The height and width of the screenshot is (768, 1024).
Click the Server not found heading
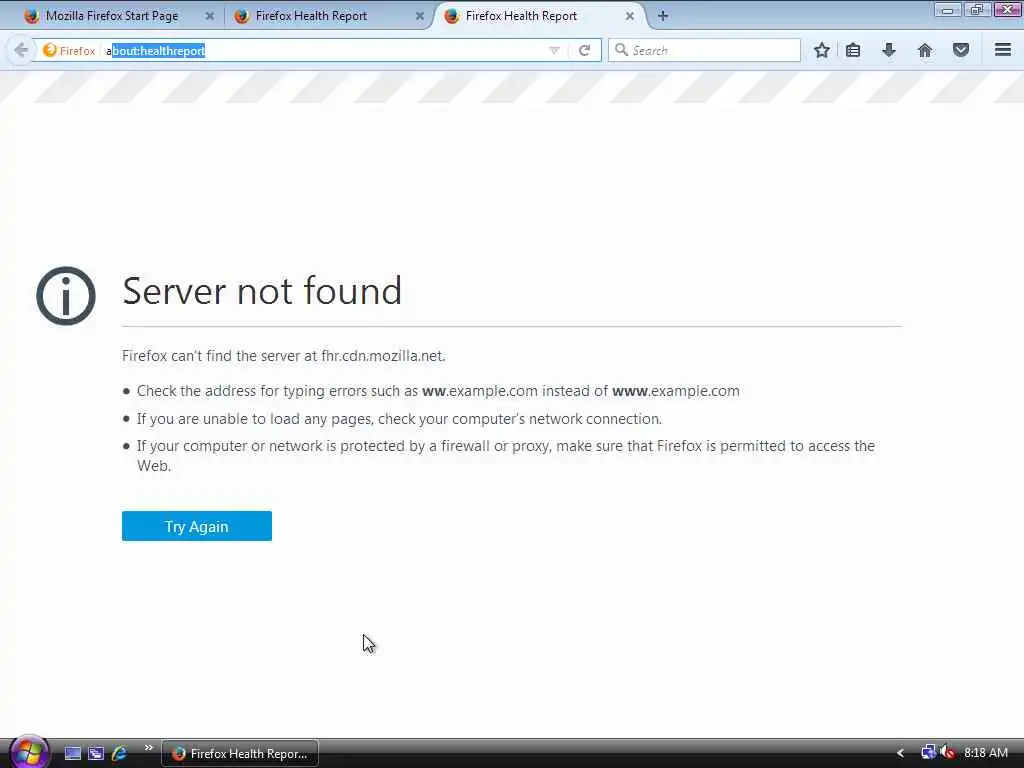262,291
